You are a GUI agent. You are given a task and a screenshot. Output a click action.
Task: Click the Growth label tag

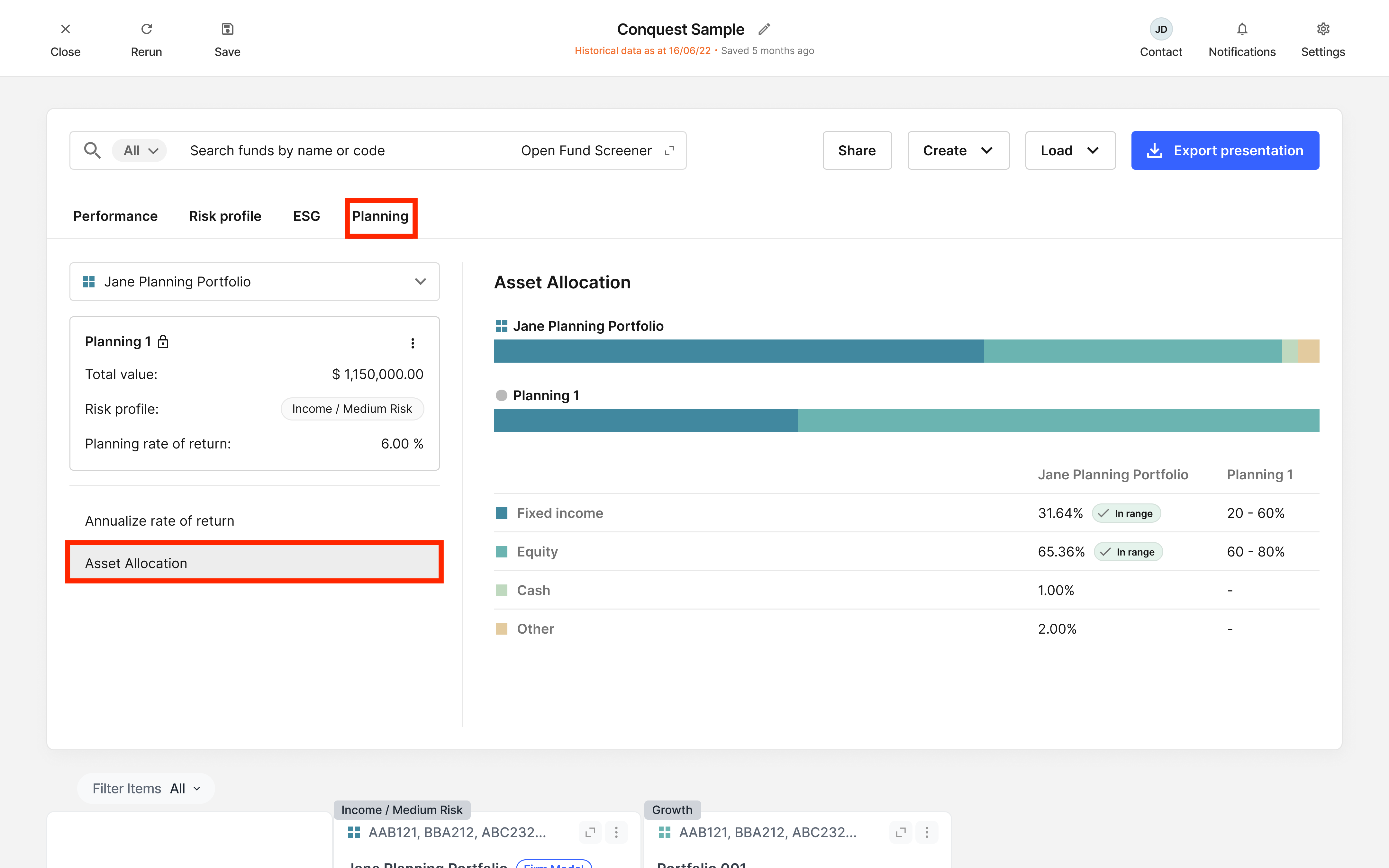pyautogui.click(x=672, y=809)
